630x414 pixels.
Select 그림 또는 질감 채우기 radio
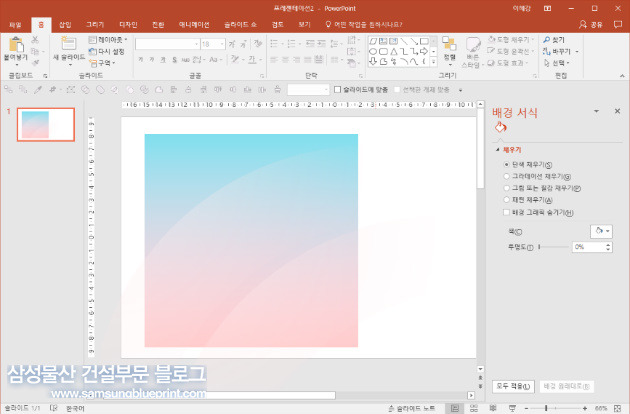[506, 188]
